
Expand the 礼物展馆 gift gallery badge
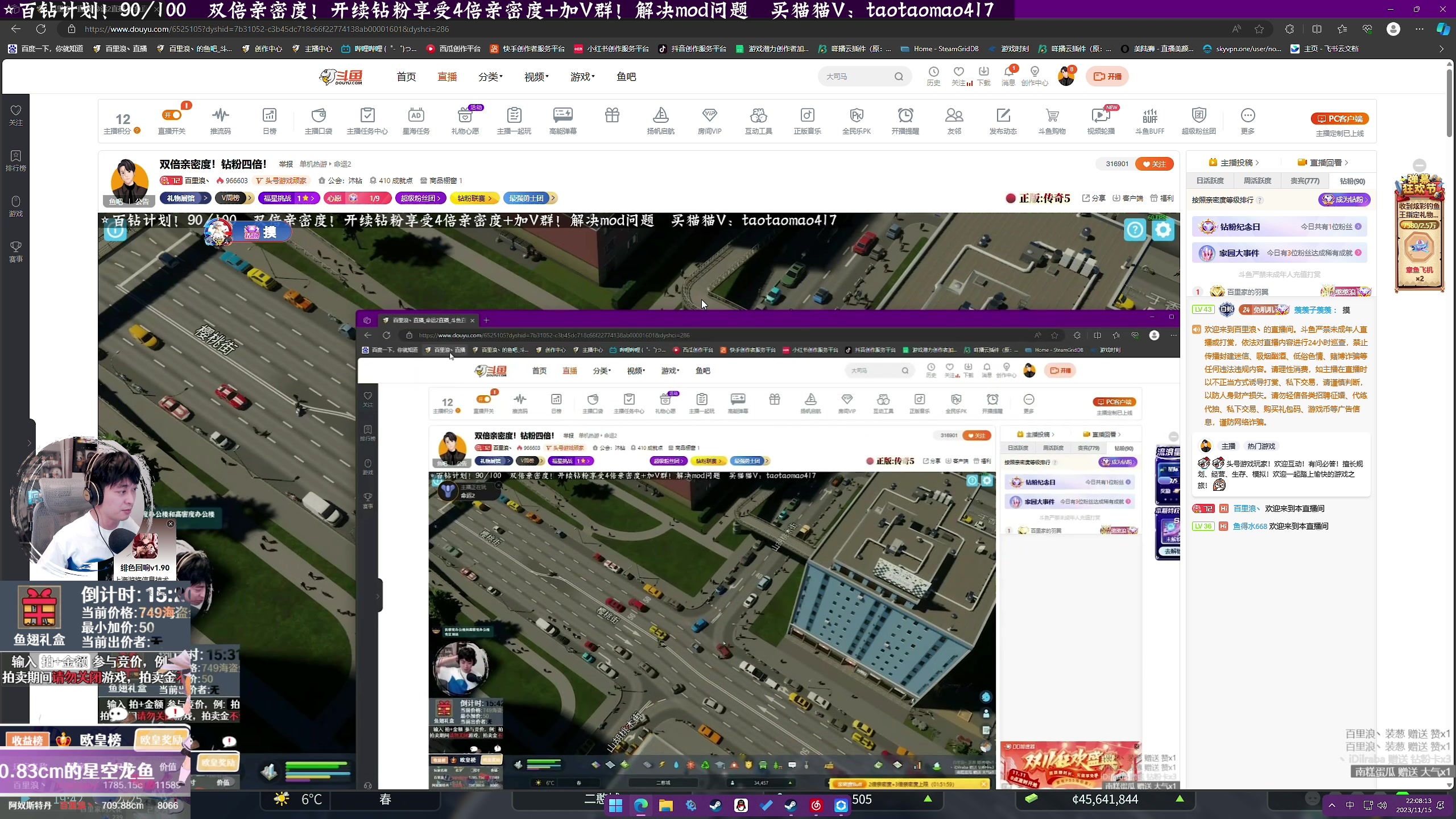point(185,198)
